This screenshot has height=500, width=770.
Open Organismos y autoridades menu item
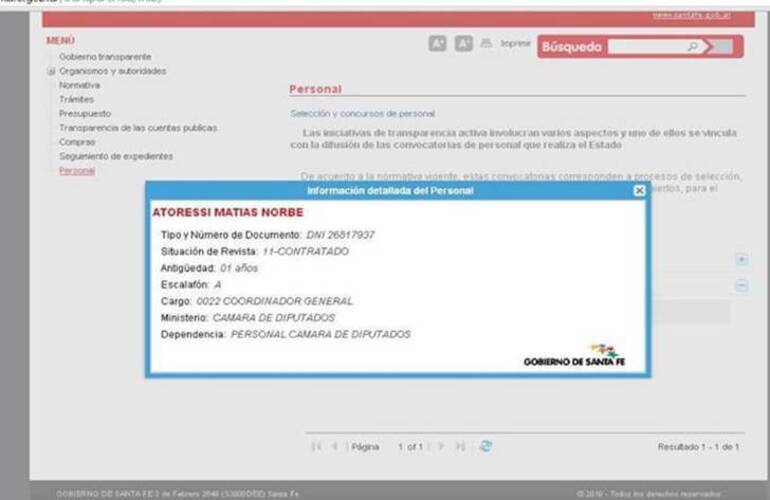pyautogui.click(x=112, y=71)
